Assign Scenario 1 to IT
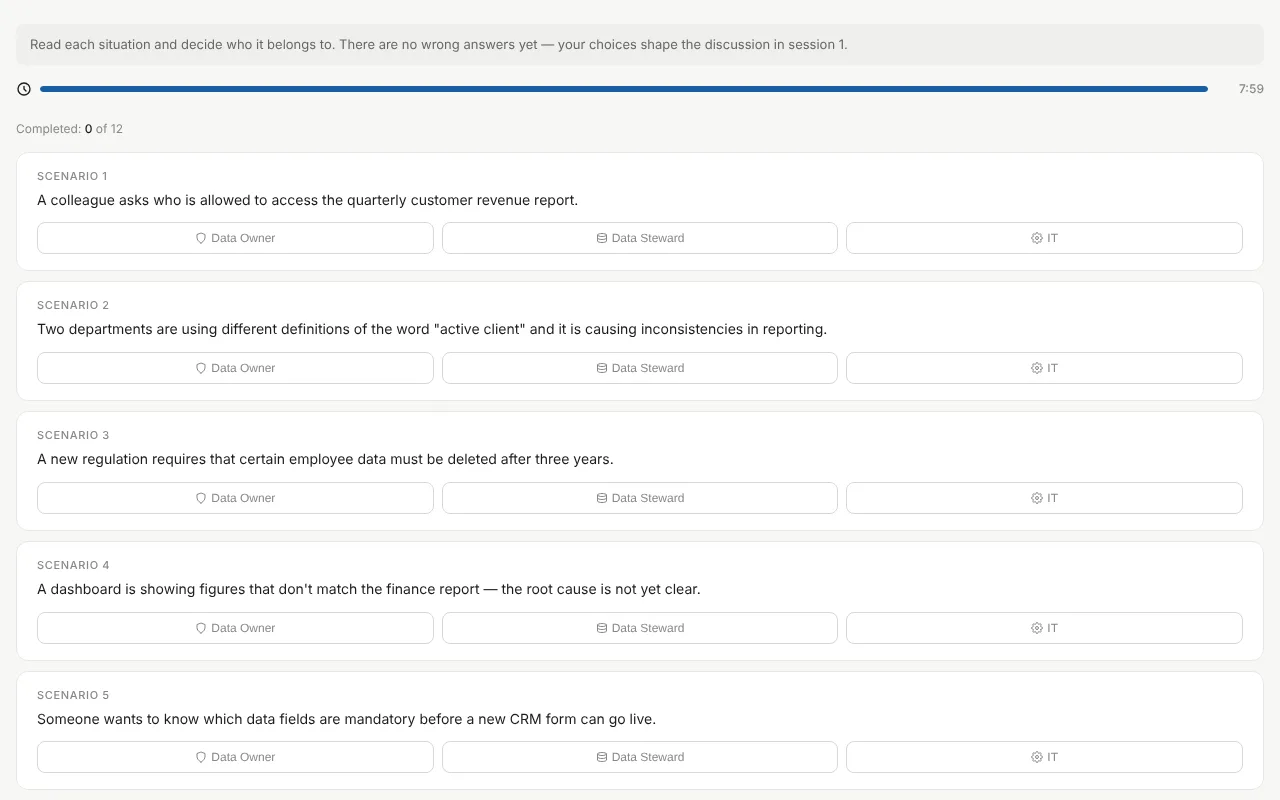 point(1044,238)
